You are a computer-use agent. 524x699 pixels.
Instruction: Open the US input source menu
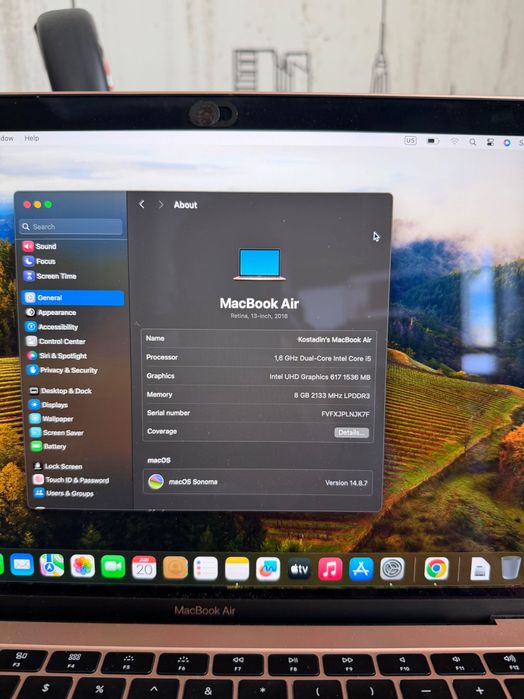[x=410, y=140]
